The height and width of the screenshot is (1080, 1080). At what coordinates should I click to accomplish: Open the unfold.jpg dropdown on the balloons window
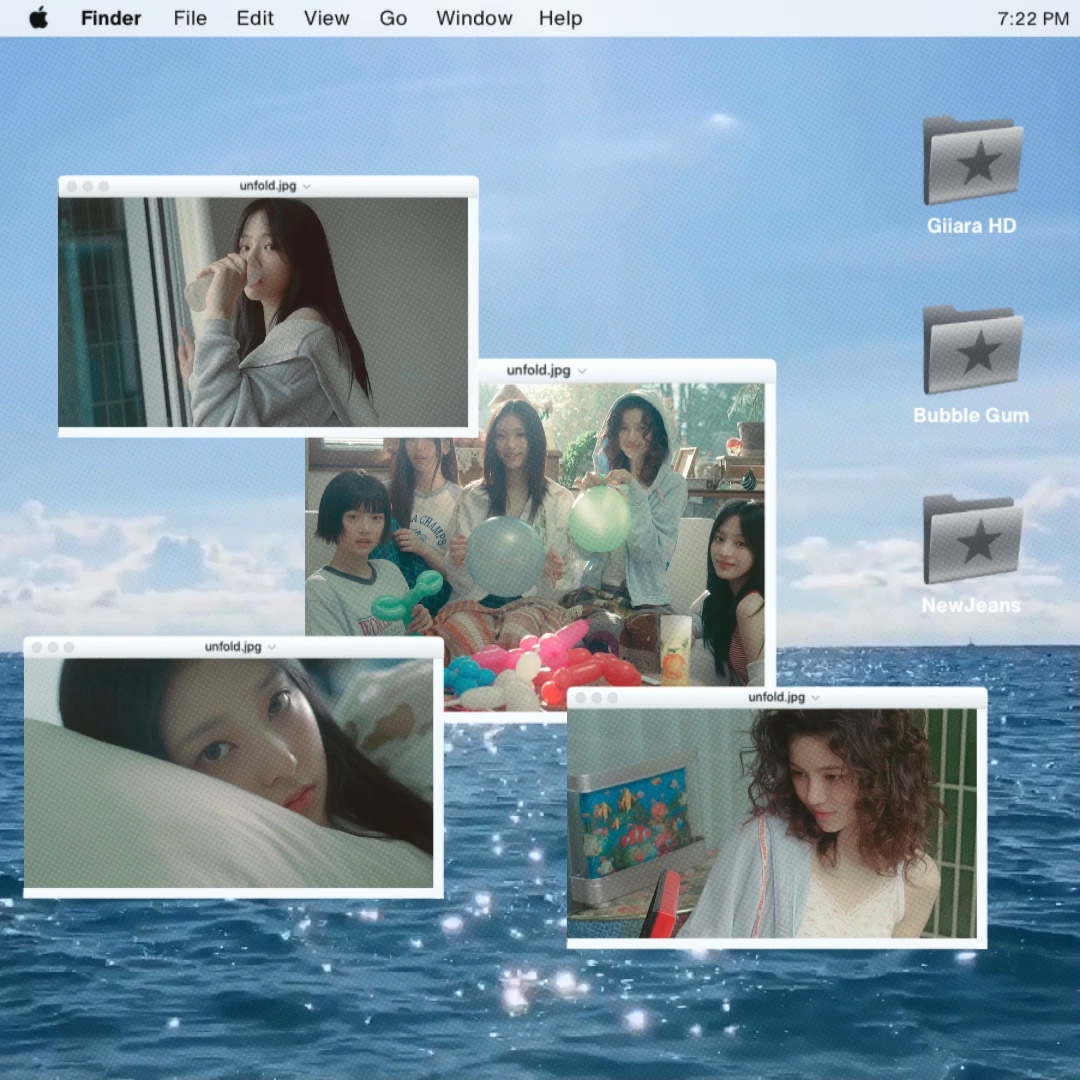pos(583,370)
